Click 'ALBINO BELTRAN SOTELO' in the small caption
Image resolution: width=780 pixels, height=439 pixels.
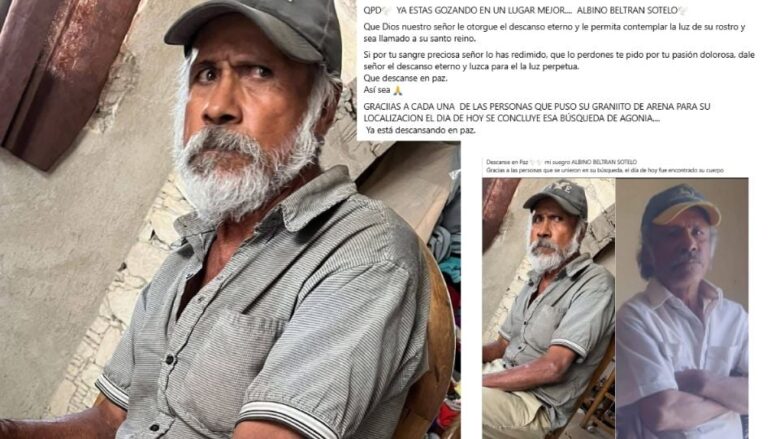(603, 162)
